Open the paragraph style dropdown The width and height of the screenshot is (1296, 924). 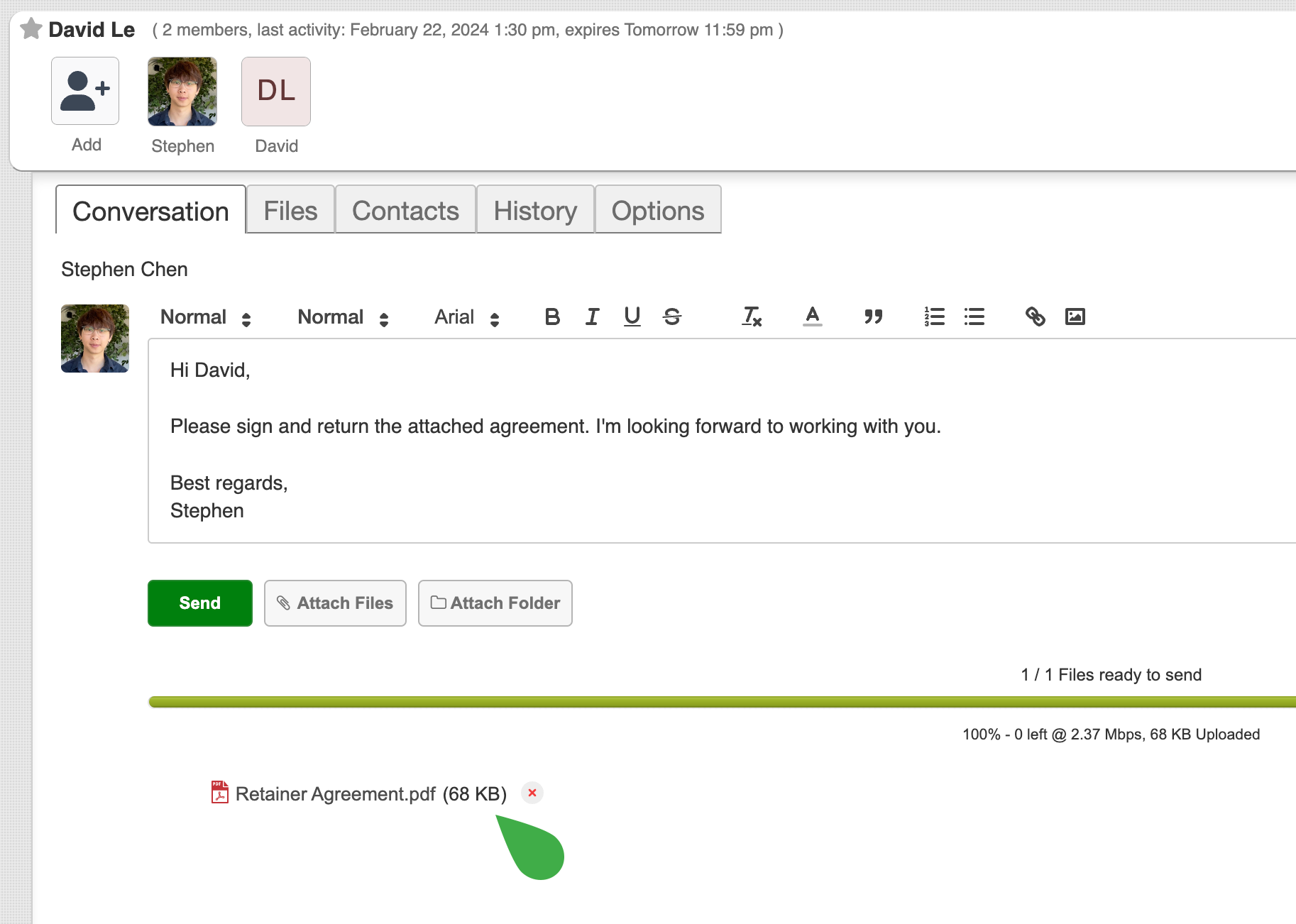205,317
